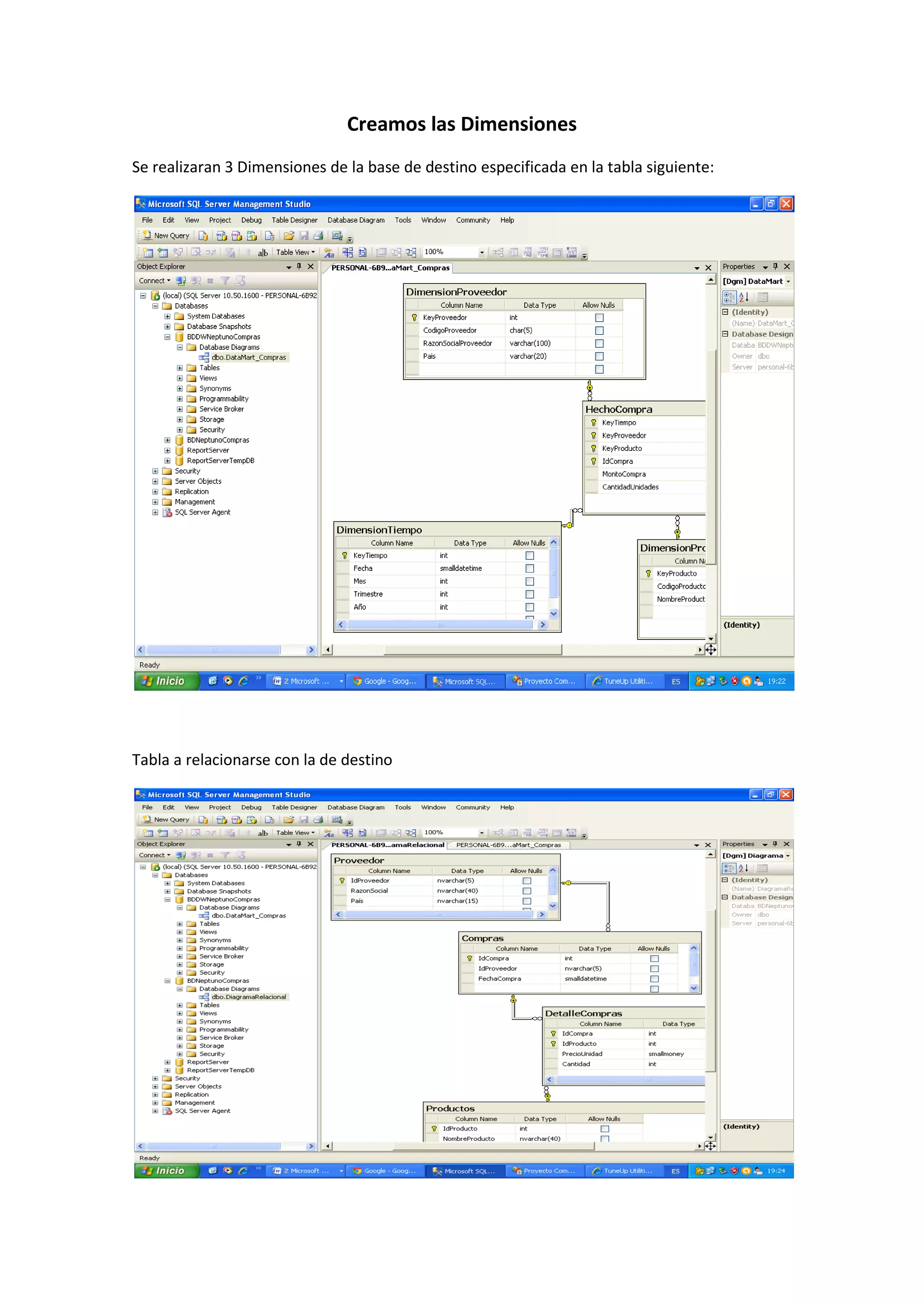
Task: Select dbo.DiagramaRelacional in Object Explorer
Action: point(248,997)
